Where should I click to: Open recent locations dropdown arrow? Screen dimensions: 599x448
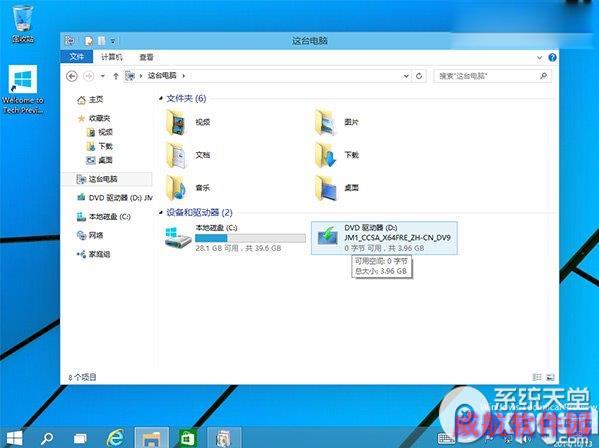tap(102, 76)
